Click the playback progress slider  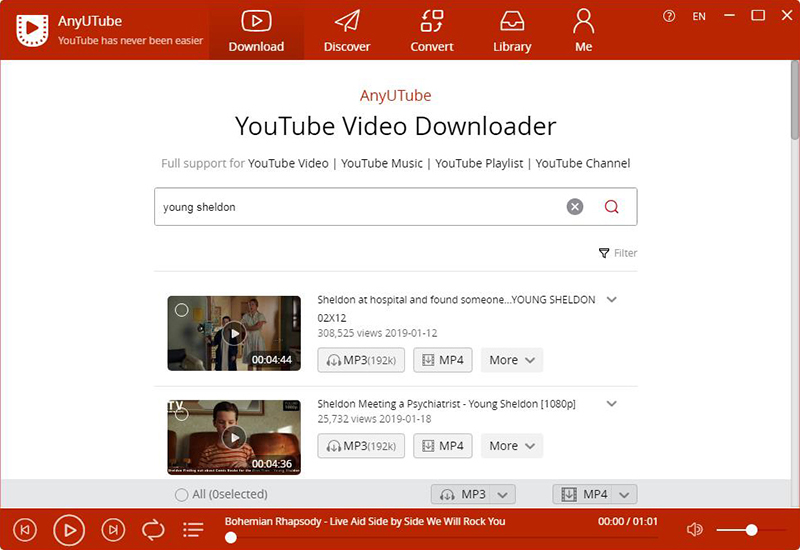coord(441,537)
